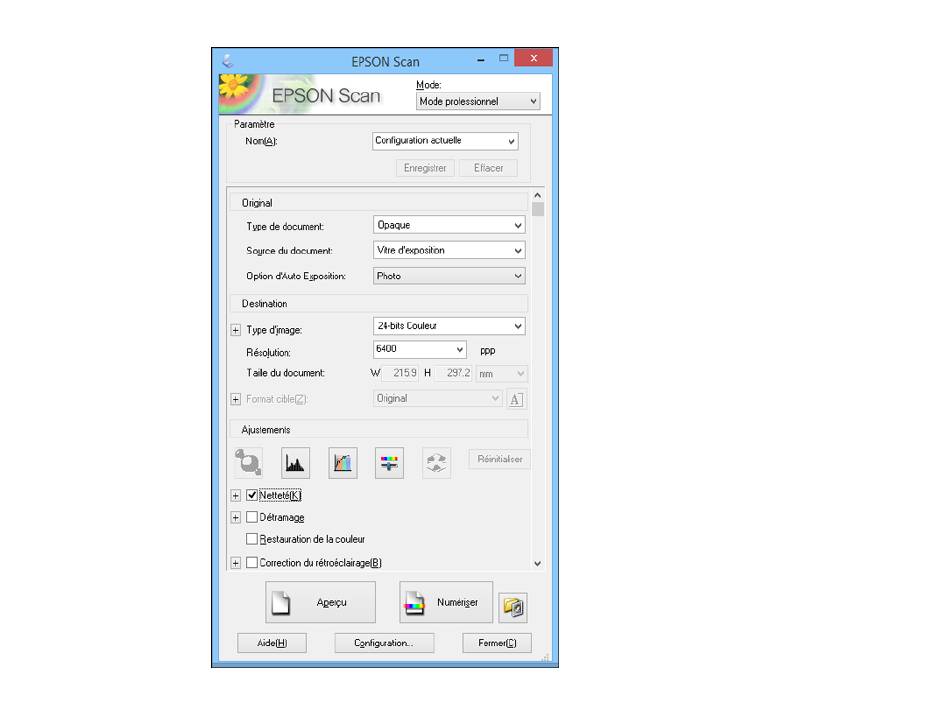Image resolution: width=950 pixels, height=710 pixels.
Task: Open the file save settings folder icon
Action: tap(513, 607)
